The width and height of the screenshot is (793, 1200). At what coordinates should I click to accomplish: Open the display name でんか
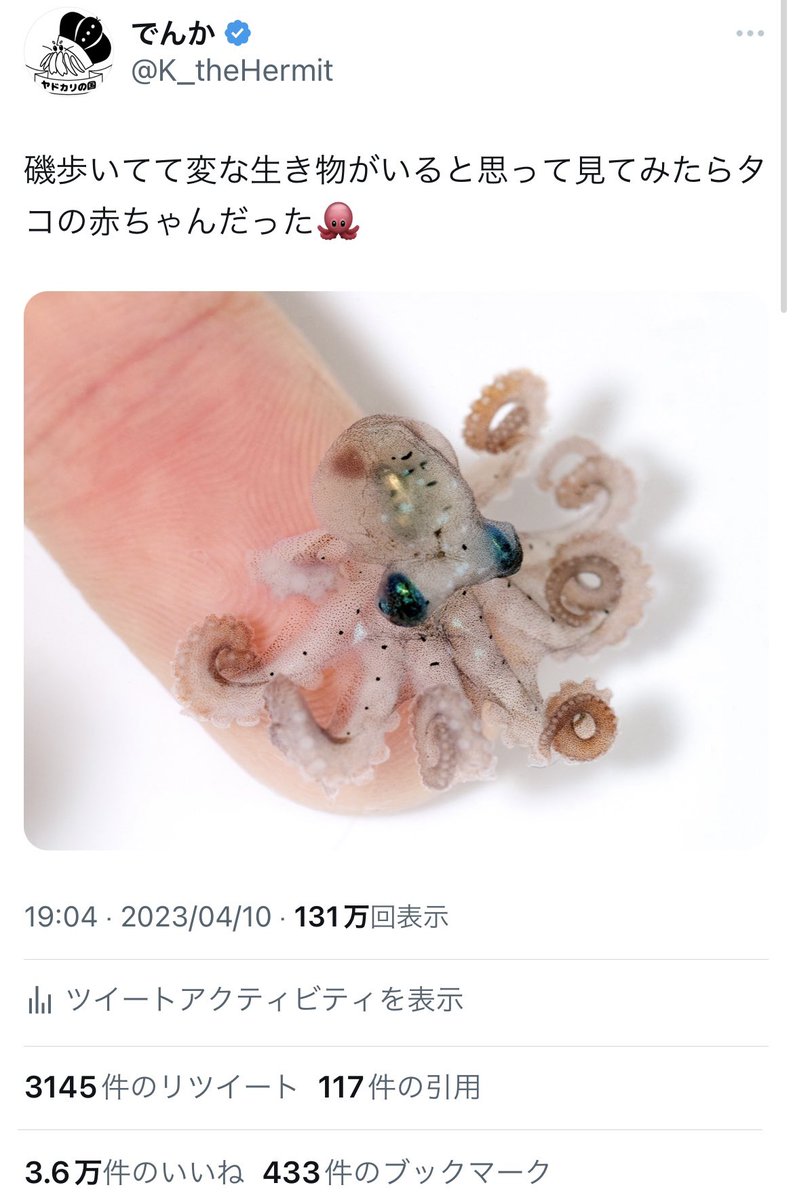174,33
